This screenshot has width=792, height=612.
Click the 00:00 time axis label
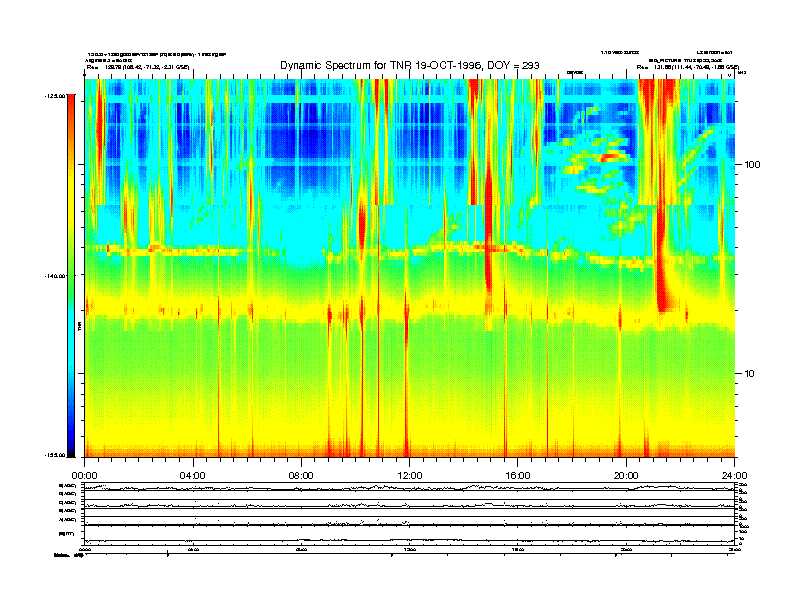click(84, 476)
